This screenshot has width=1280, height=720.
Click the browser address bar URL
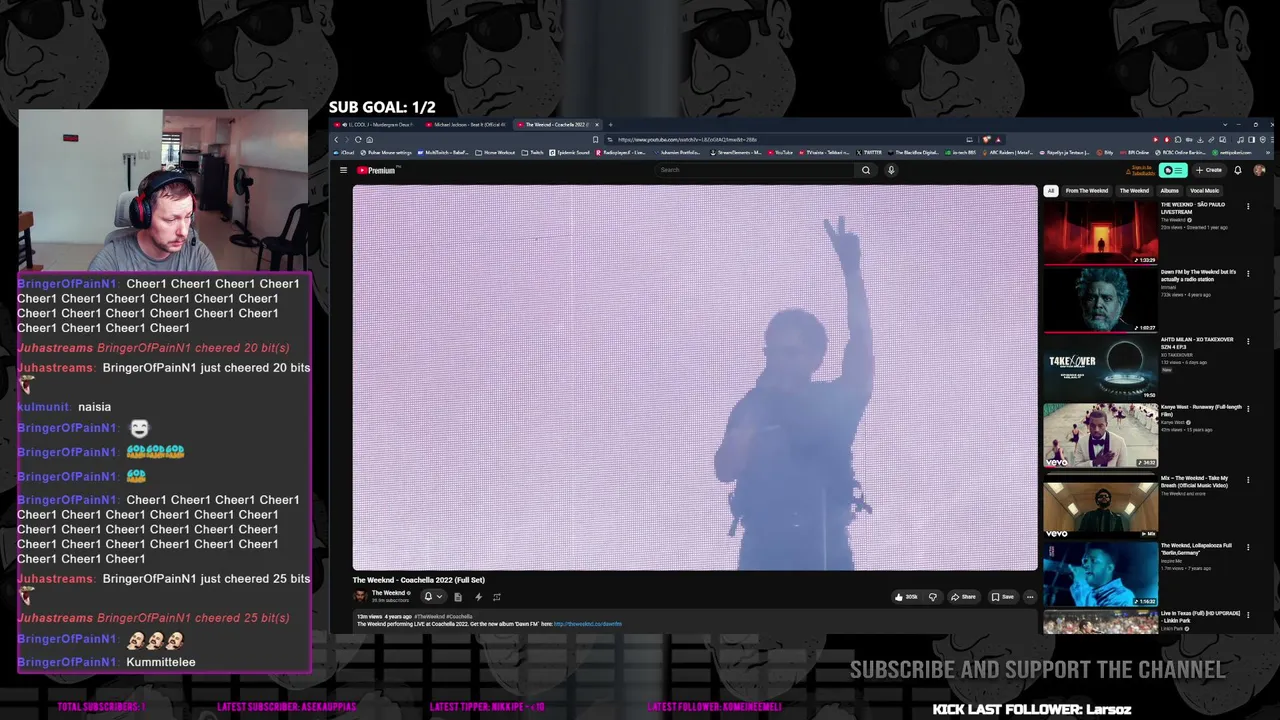[688, 140]
